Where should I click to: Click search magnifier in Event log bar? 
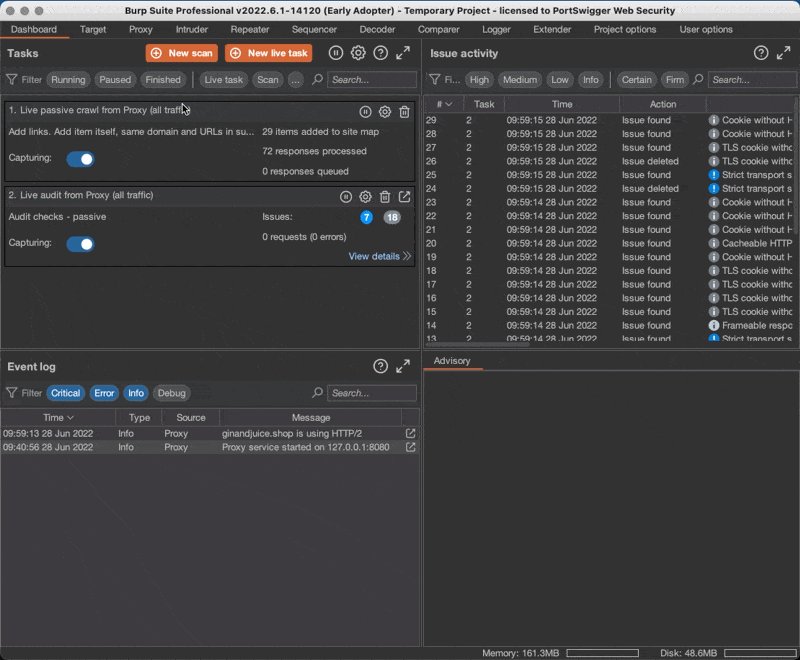317,393
